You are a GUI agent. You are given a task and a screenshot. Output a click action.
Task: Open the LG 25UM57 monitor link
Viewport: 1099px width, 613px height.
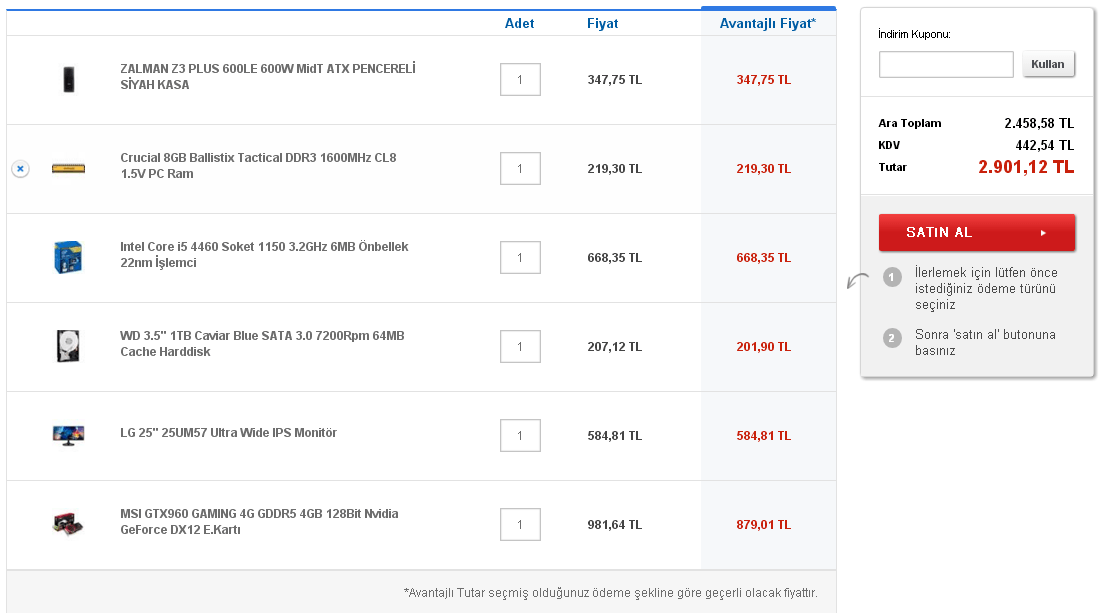coord(228,433)
